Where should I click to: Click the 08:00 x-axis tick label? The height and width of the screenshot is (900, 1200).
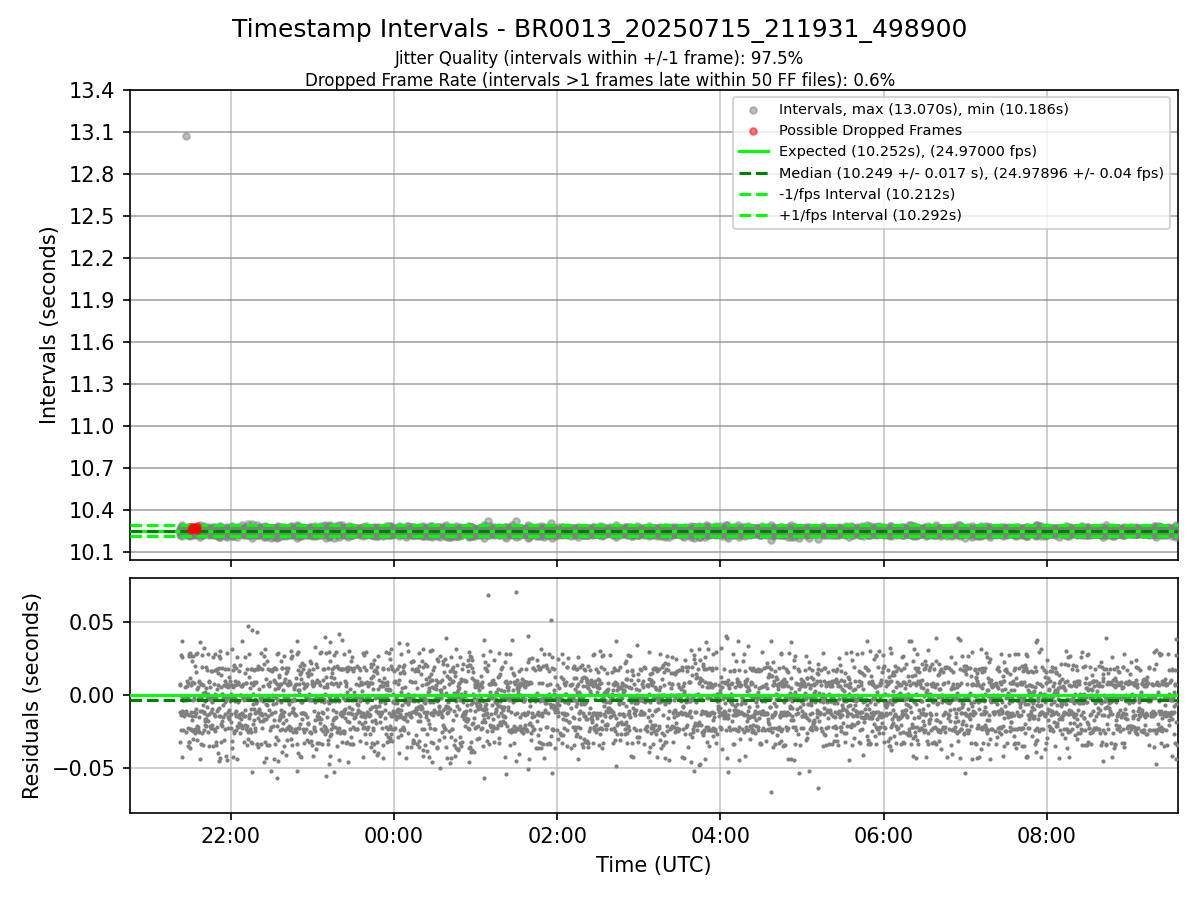(x=1046, y=835)
